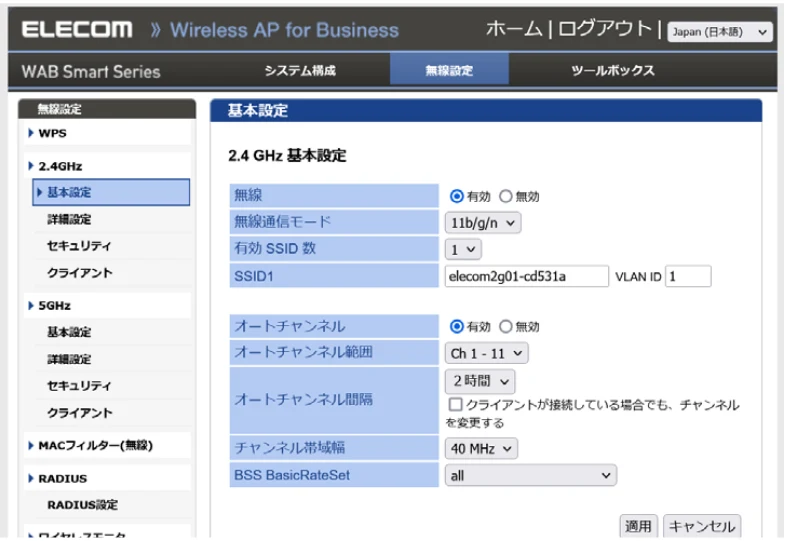Click the Wireless AP for Business title

tap(284, 30)
